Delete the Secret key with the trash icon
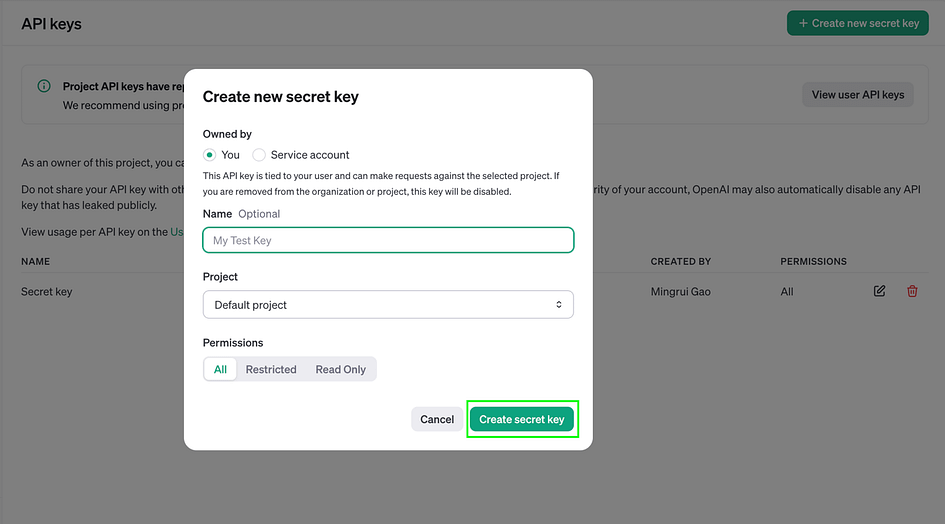 coord(912,291)
